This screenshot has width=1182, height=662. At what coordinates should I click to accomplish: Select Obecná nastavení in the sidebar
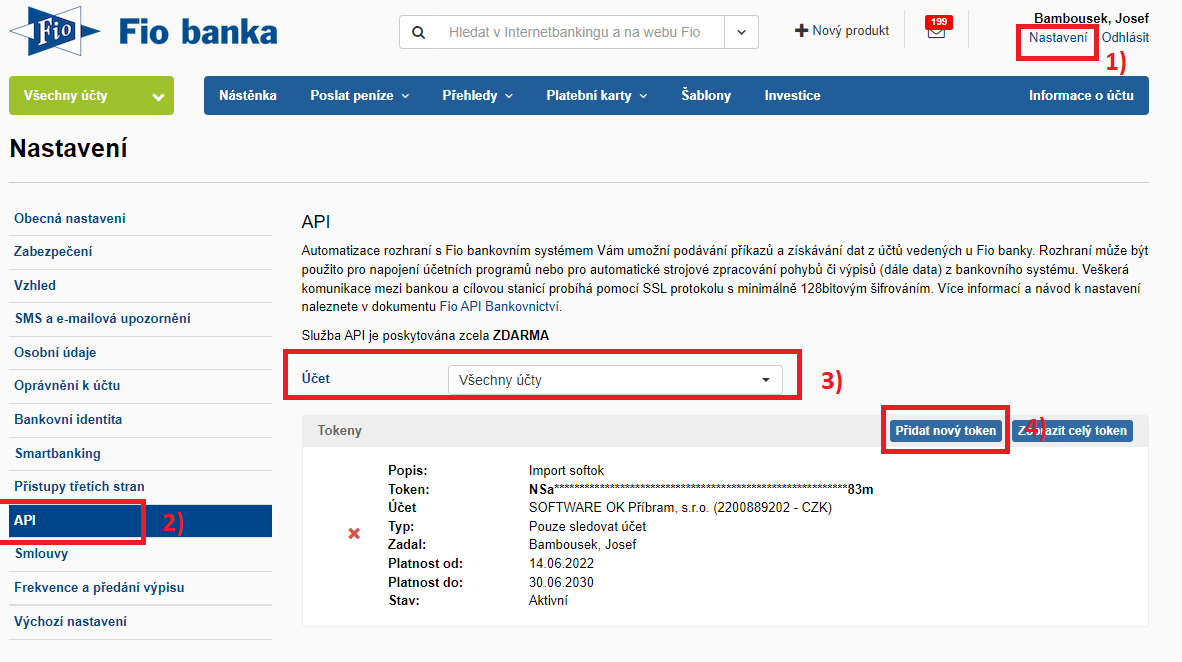[70, 219]
